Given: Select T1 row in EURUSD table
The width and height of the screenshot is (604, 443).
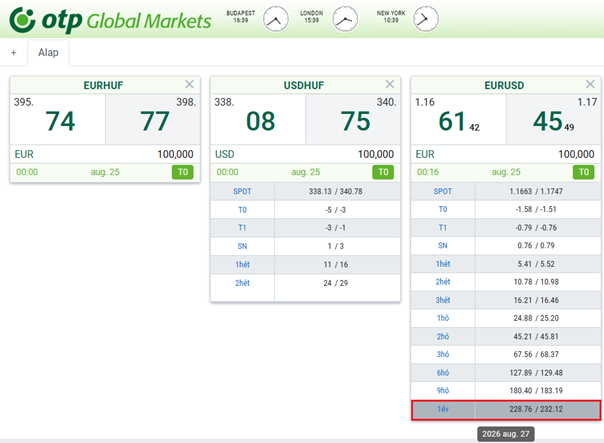Looking at the screenshot, I should point(506,228).
